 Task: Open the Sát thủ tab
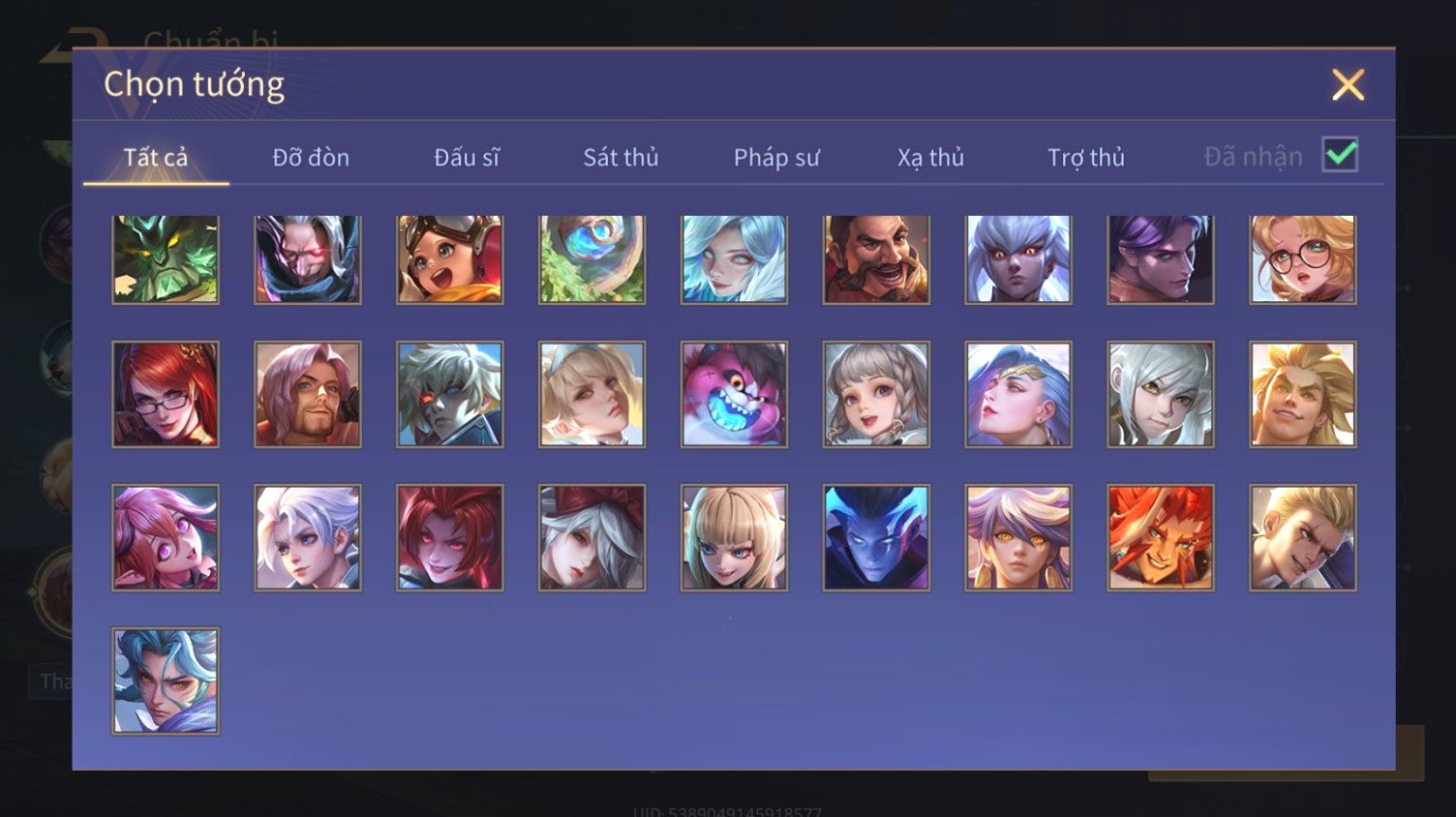(x=621, y=157)
